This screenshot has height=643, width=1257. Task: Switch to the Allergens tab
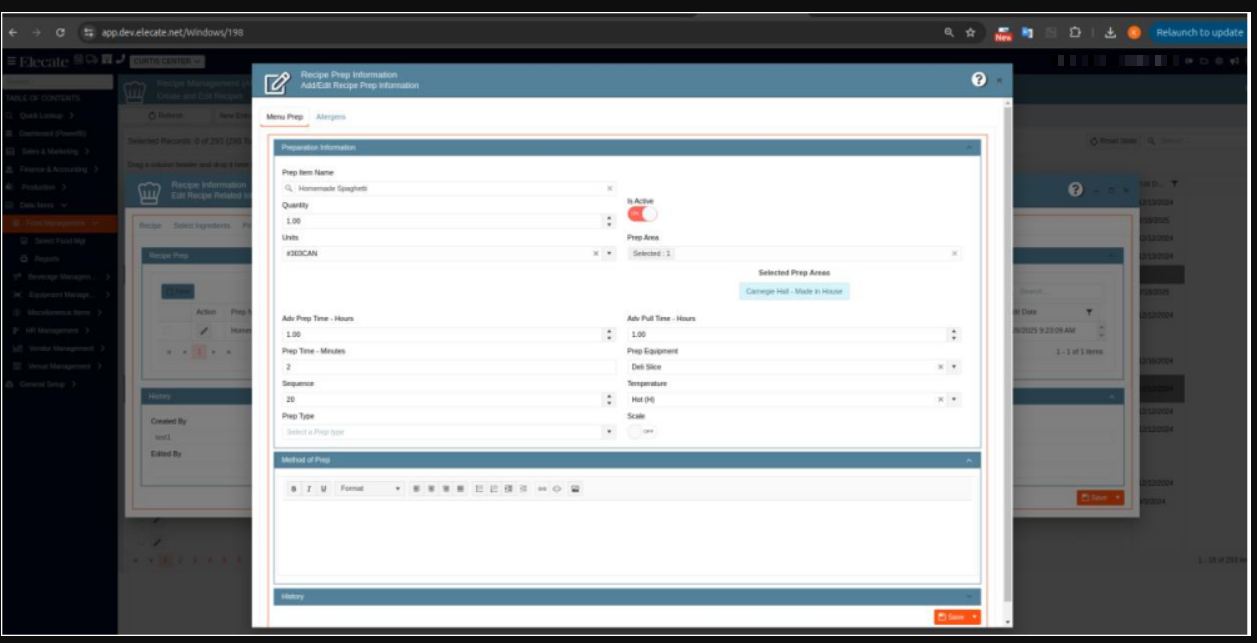point(331,117)
